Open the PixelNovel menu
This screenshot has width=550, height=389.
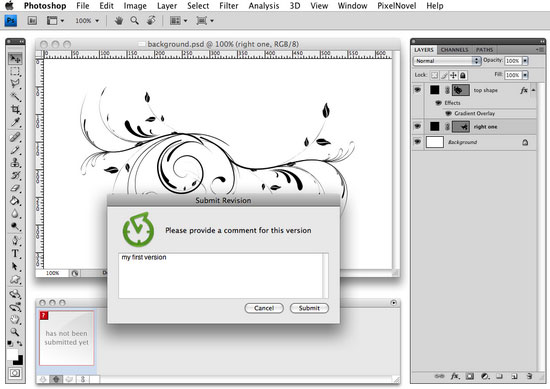pyautogui.click(x=397, y=6)
